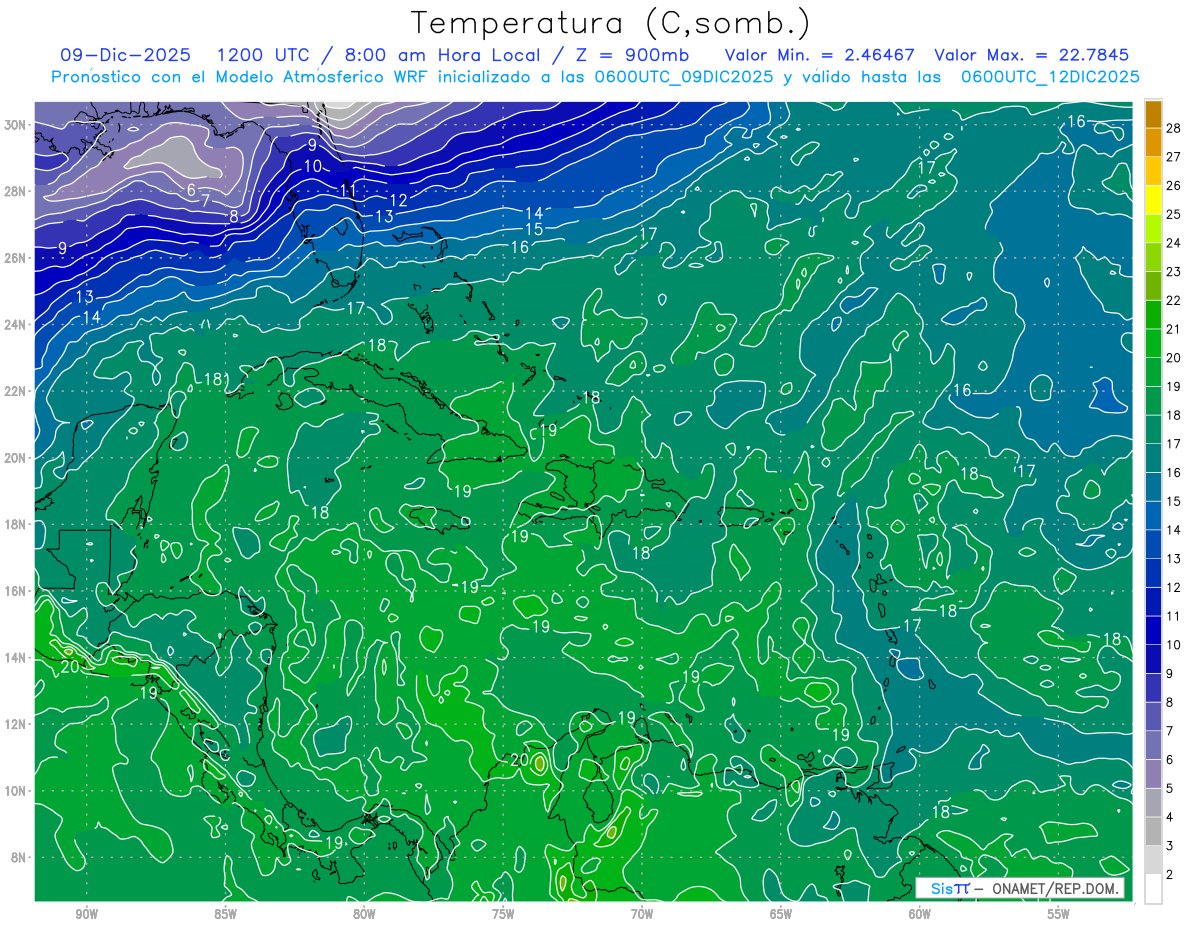Click 'Valor Min. = 2.46467' value
Viewport: 1200px width, 927px height.
819,55
